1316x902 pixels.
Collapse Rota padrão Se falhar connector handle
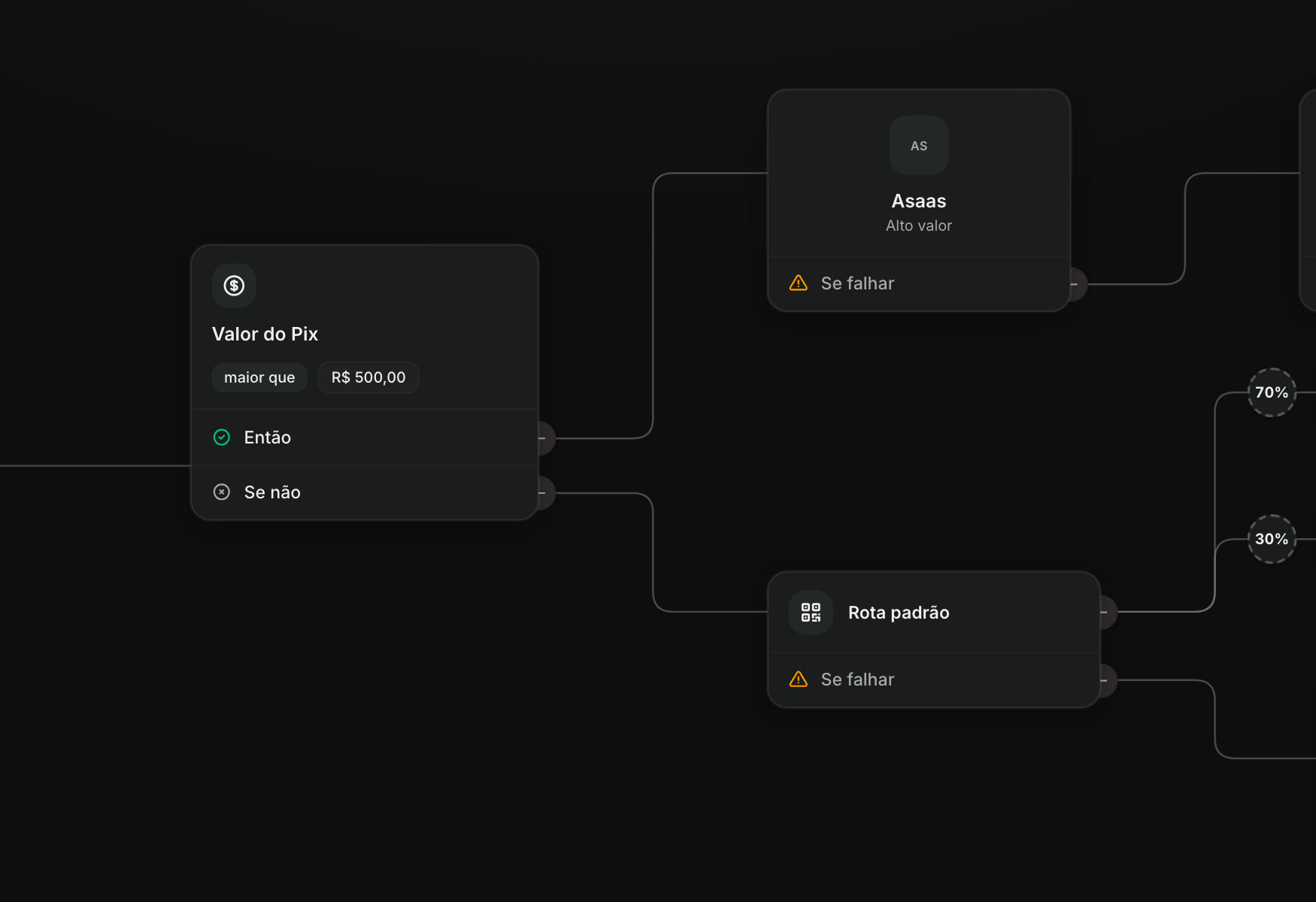[x=1108, y=681]
